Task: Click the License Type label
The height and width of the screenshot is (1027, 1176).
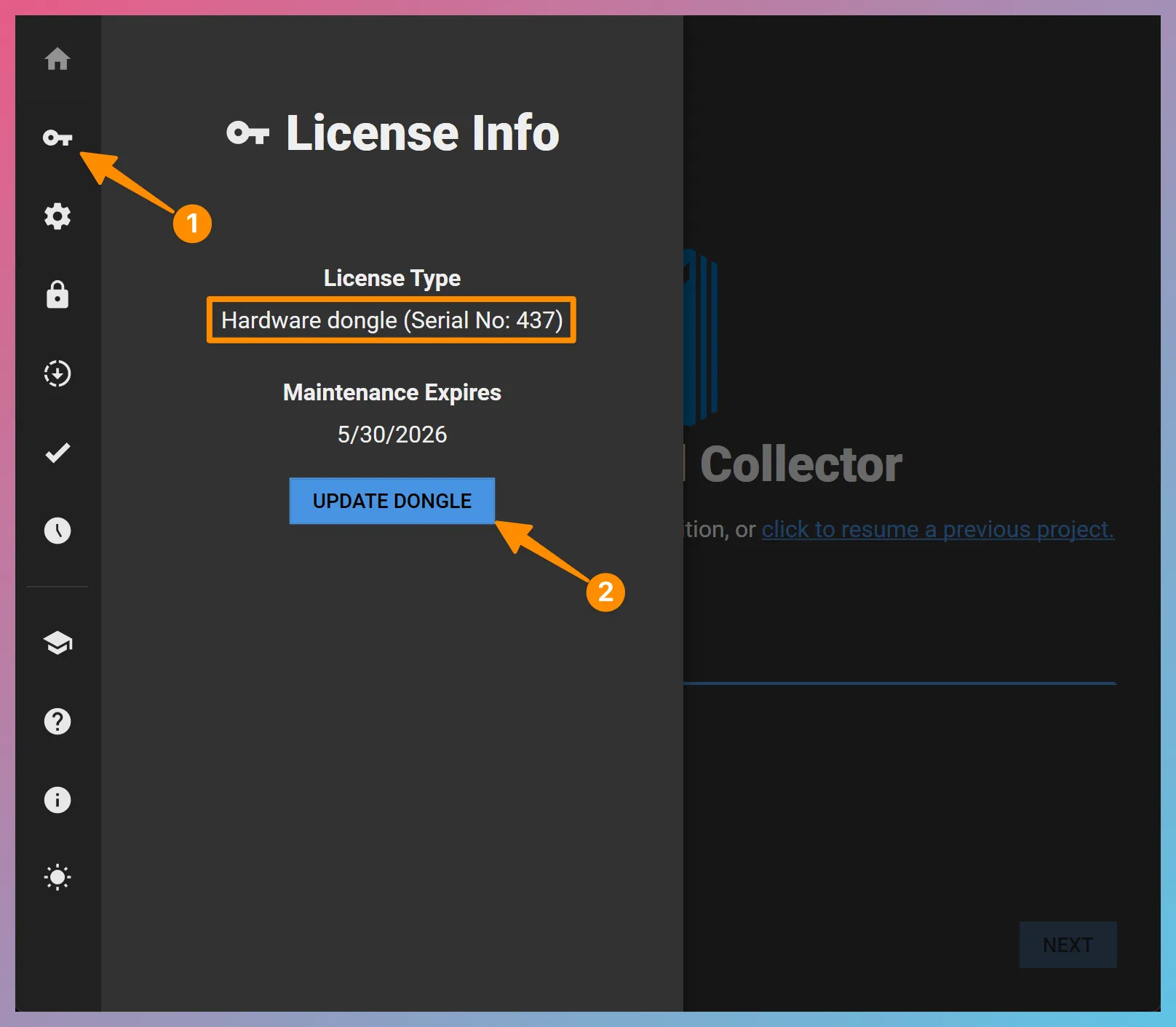Action: 392,277
